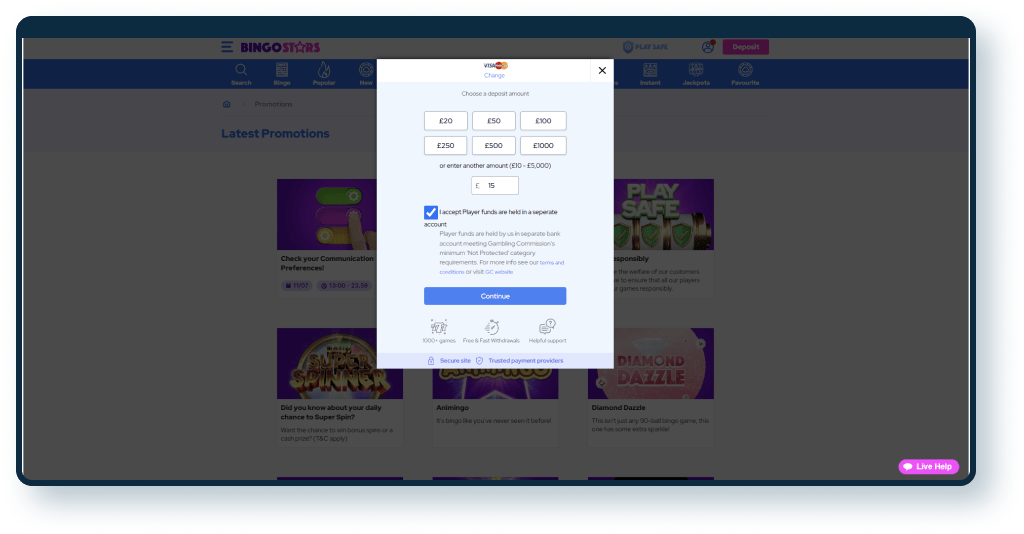Open the user account profile icon
Image resolution: width=1024 pixels, height=534 pixels.
708,47
